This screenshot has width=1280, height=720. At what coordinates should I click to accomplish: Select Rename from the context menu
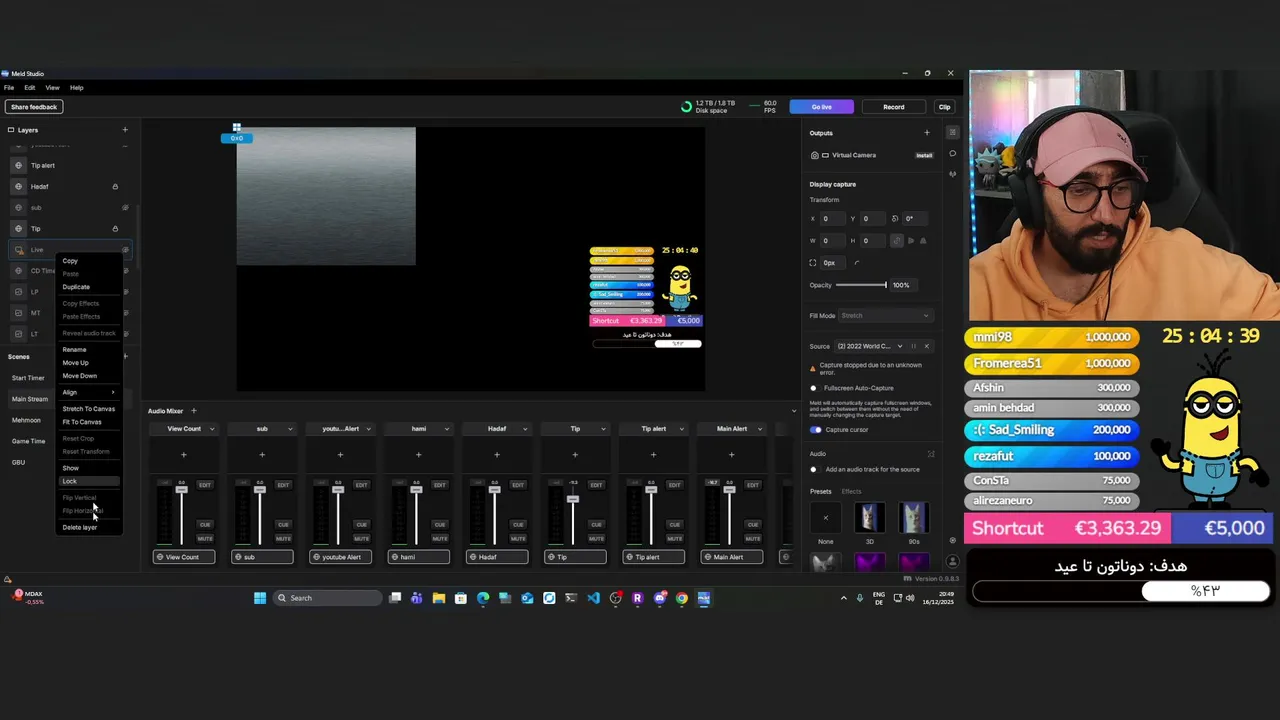pos(74,350)
